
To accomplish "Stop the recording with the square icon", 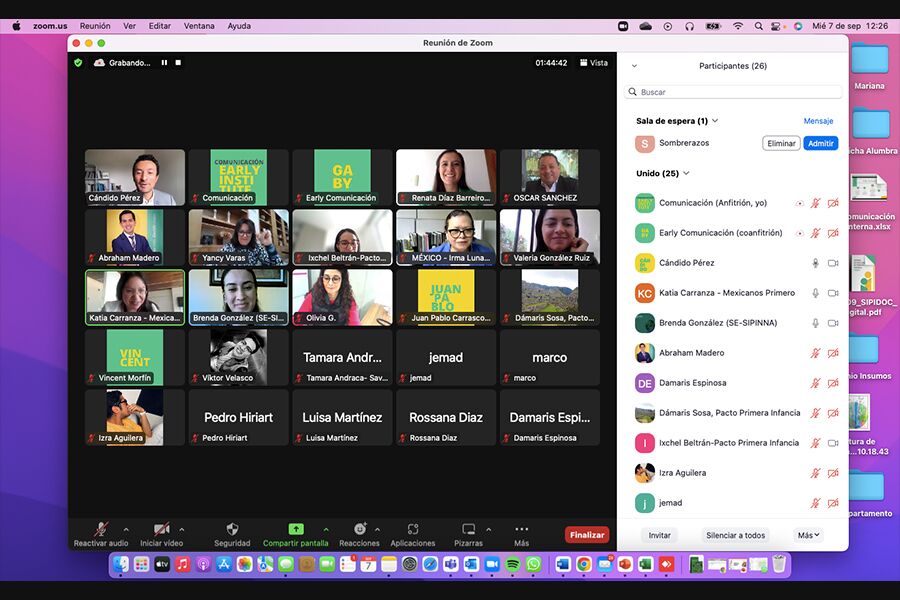I will click(178, 62).
